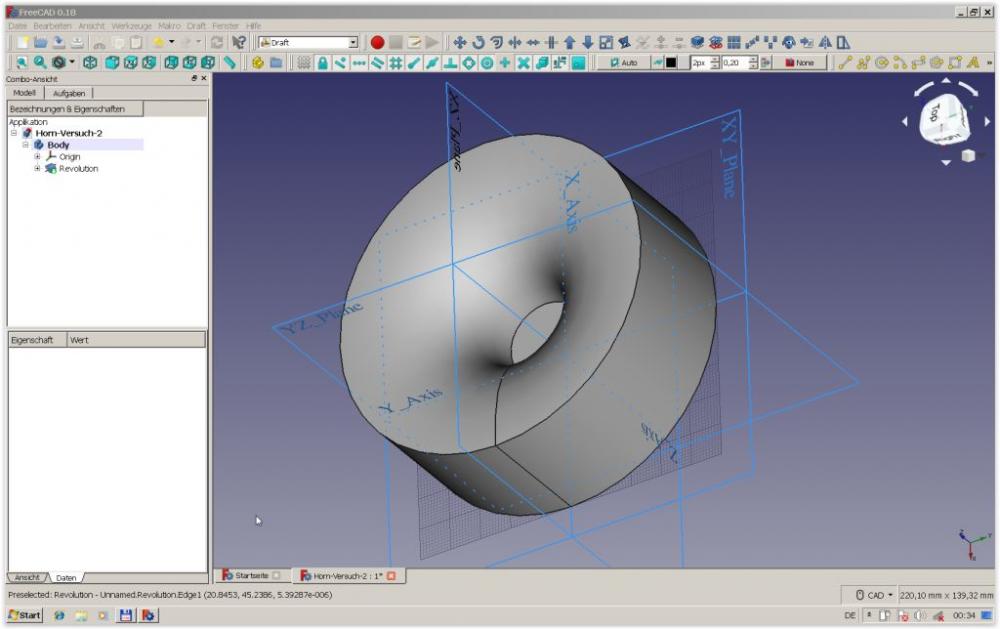This screenshot has height=629, width=1000.
Task: Open the draw style dropdown arrow
Action: click(x=72, y=63)
